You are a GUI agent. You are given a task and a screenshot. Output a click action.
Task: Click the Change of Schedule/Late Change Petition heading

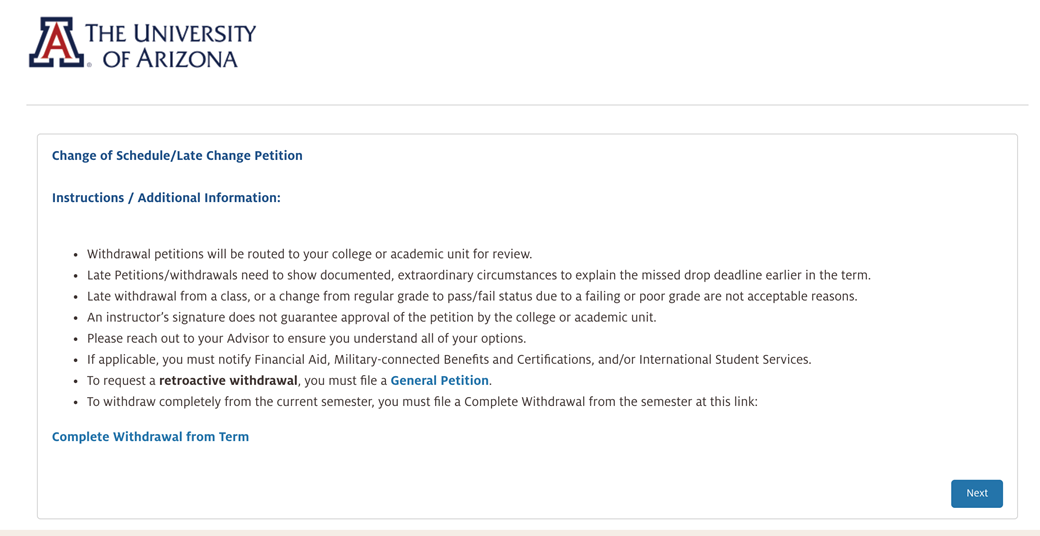coord(177,156)
